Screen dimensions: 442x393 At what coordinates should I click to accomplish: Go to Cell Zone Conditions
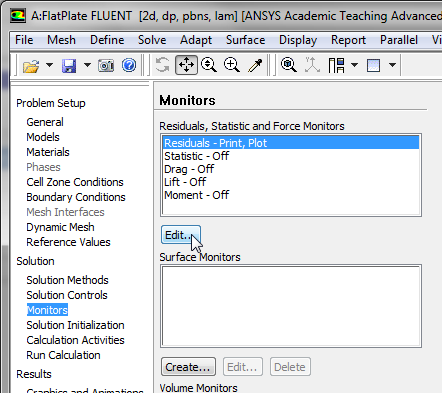pyautogui.click(x=75, y=182)
